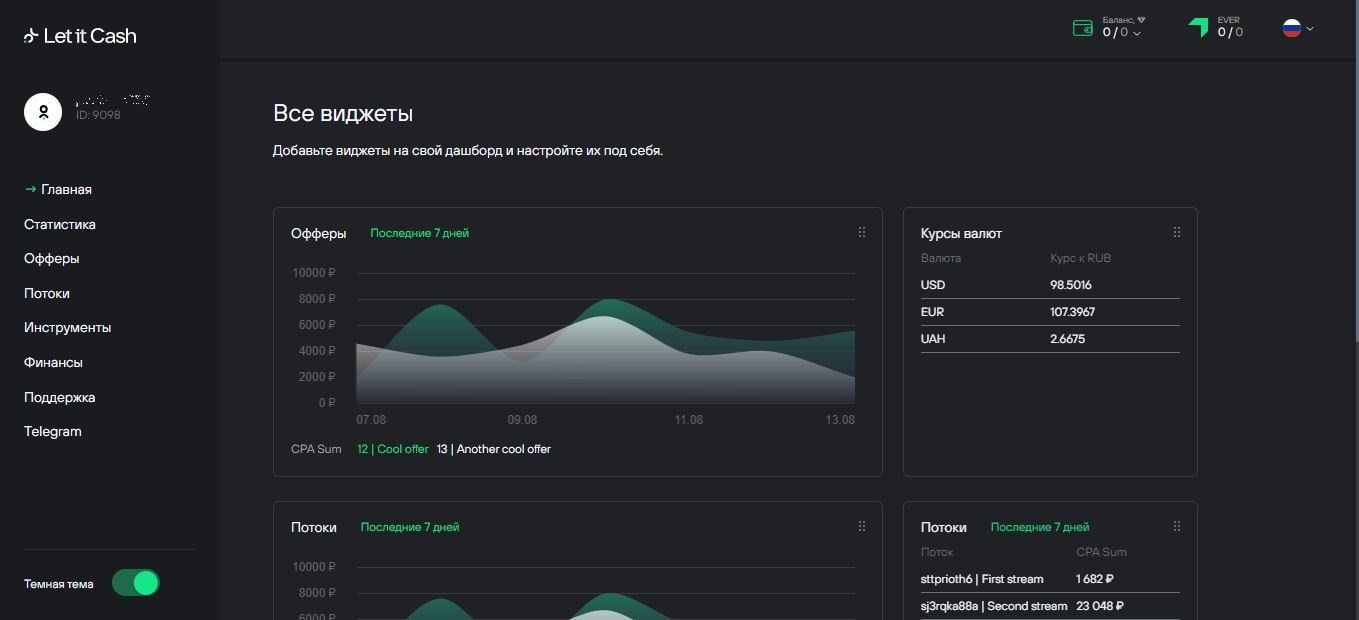Open Потоки in the sidebar menu
The image size is (1359, 620).
(x=47, y=293)
